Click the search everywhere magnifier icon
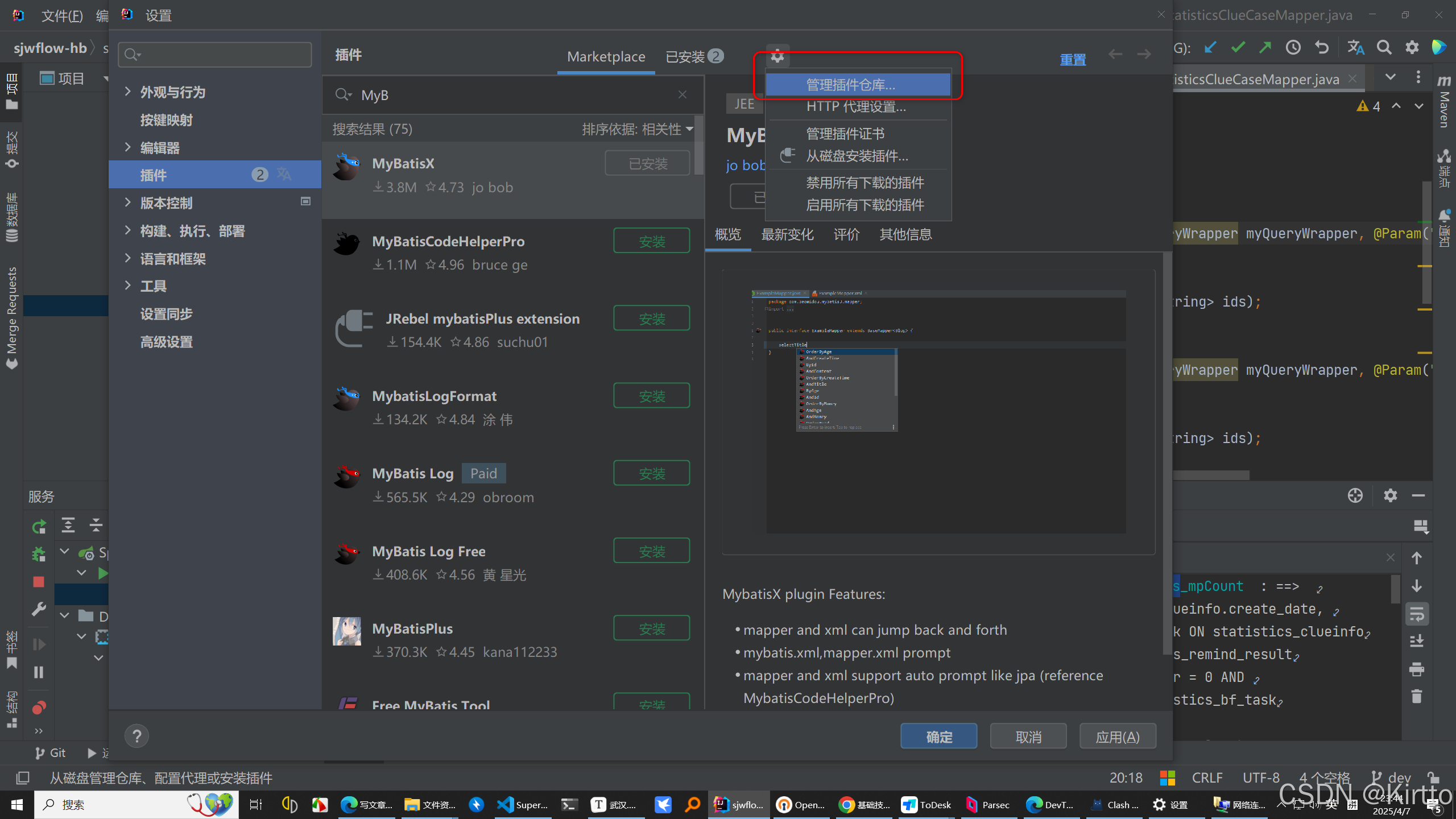 click(1384, 48)
